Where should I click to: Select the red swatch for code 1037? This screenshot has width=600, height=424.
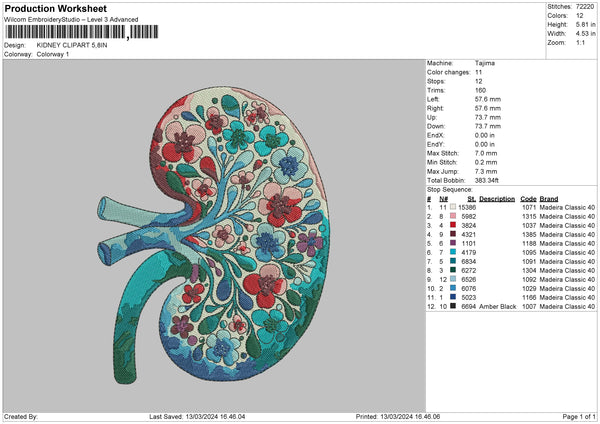tap(453, 225)
